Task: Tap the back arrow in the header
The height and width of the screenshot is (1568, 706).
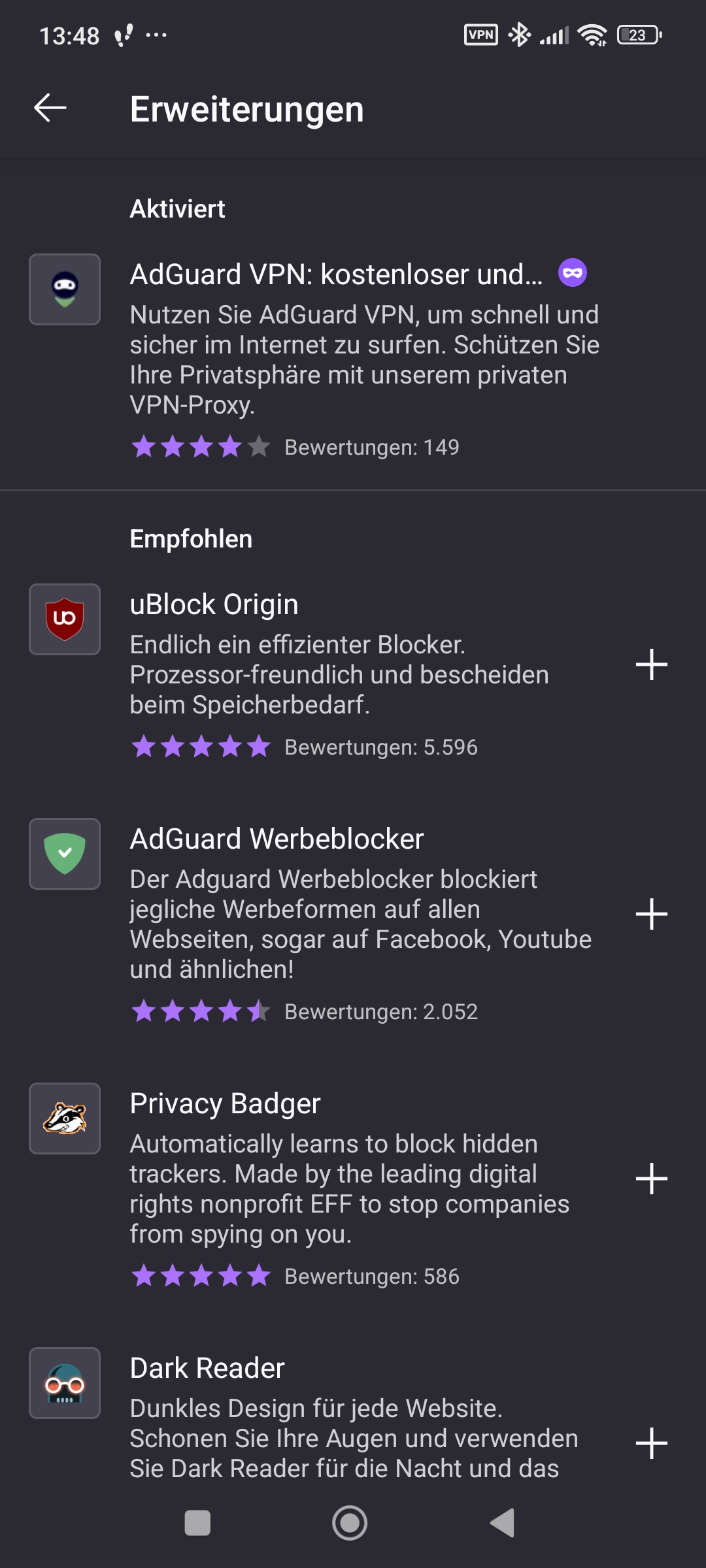Action: coord(50,108)
